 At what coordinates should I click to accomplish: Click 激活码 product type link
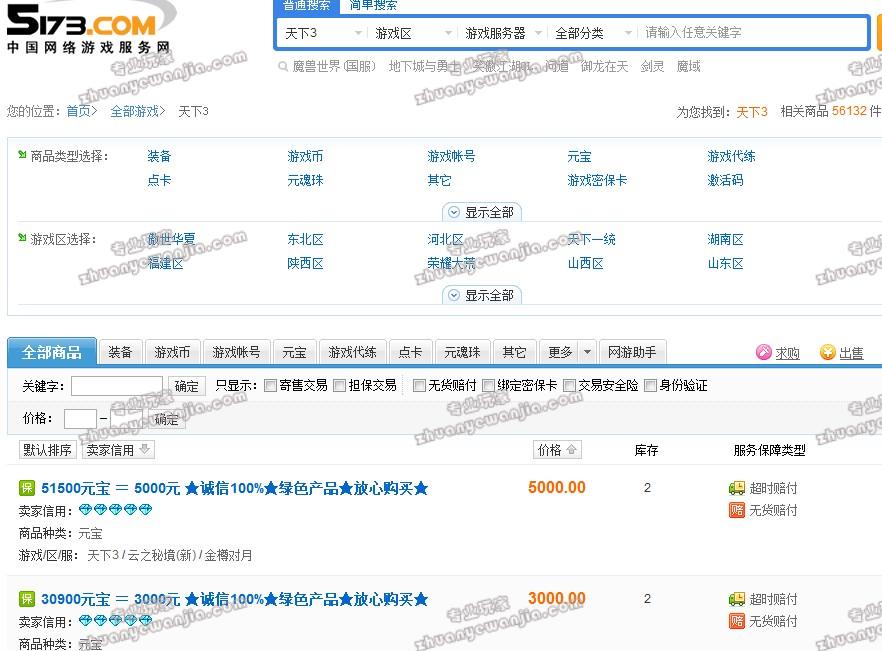point(725,180)
